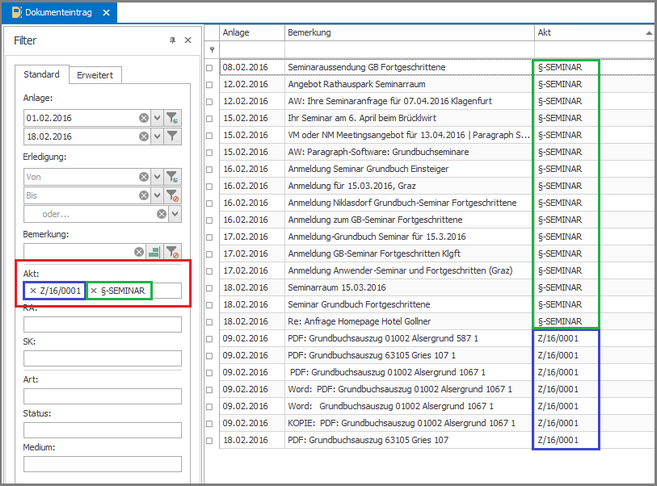657x486 pixels.
Task: Tick checkbox for Angebot Rathauspark Seminarraum
Action: (210, 85)
